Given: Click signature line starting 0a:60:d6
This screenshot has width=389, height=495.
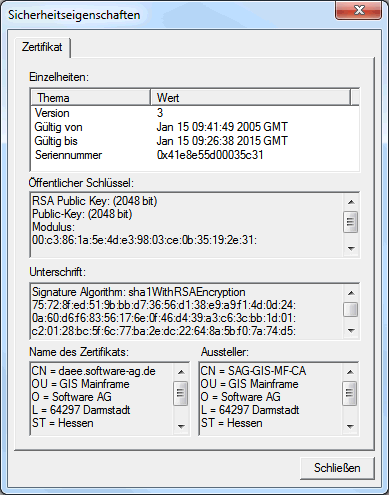Looking at the screenshot, I should click(x=164, y=318).
